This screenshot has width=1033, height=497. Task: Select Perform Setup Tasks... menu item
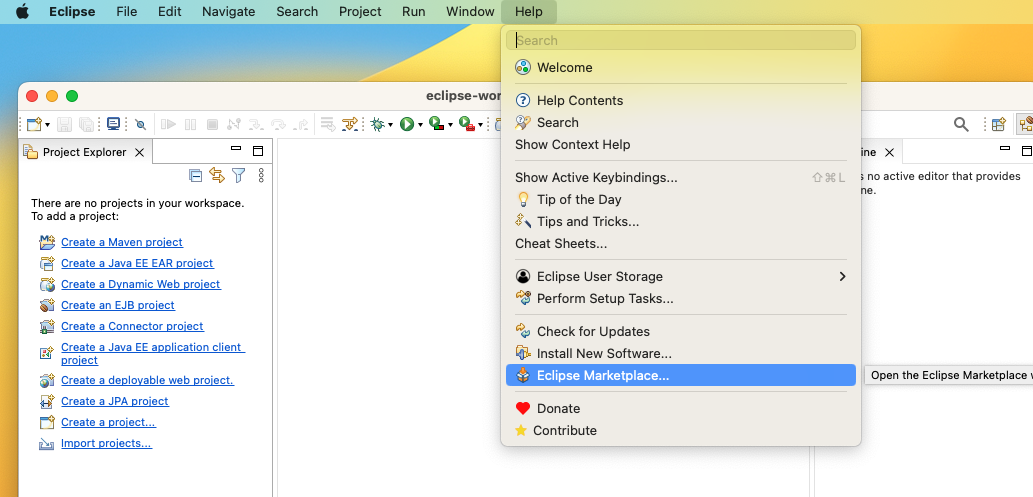[x=681, y=299]
